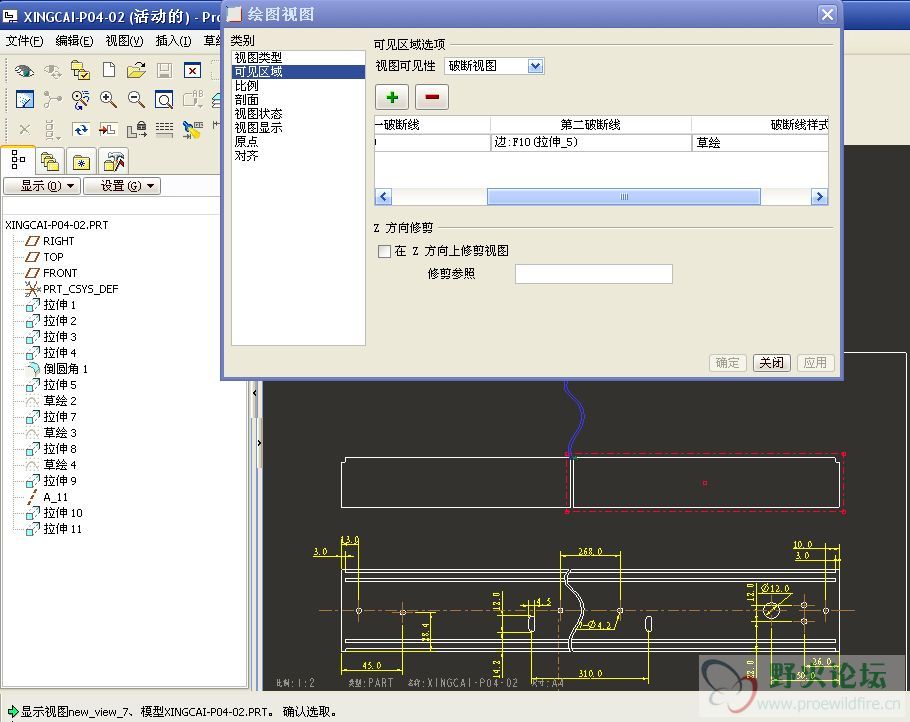Viewport: 910px width, 722px height.
Task: Add a break line with green plus
Action: pos(392,97)
